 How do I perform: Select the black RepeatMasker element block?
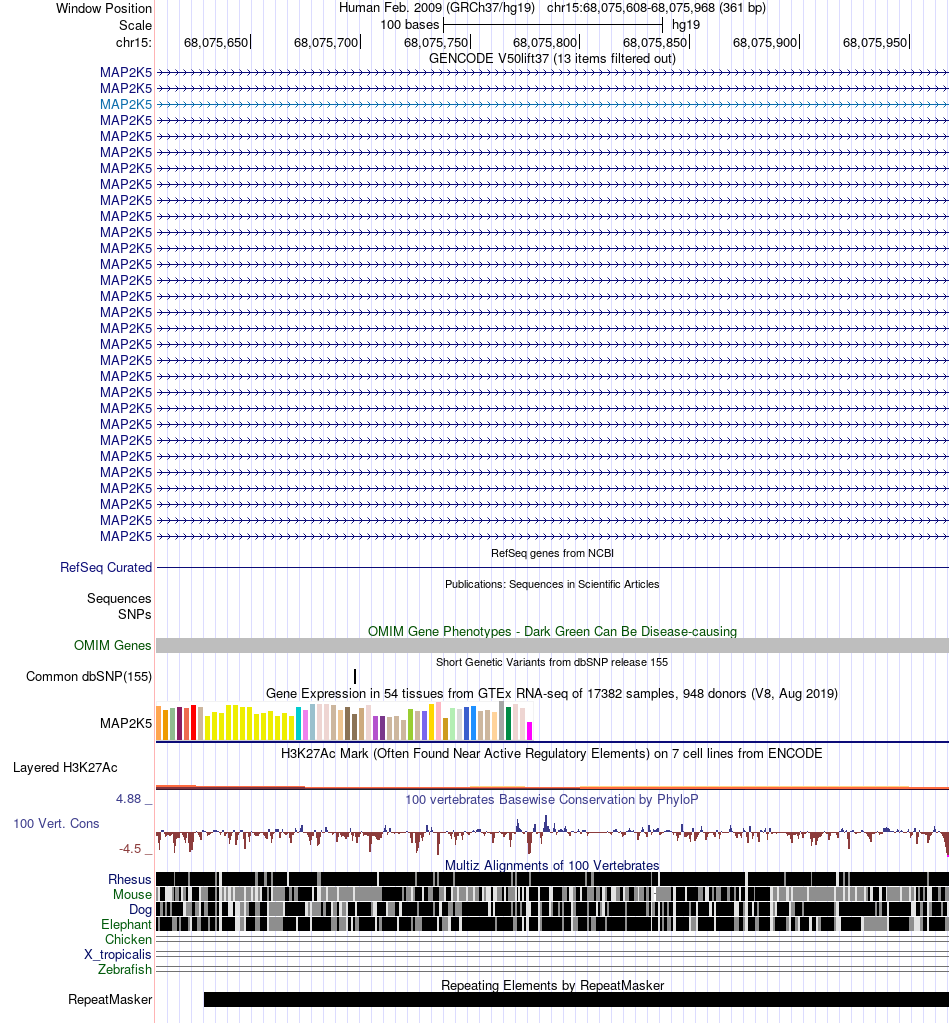(x=576, y=1000)
